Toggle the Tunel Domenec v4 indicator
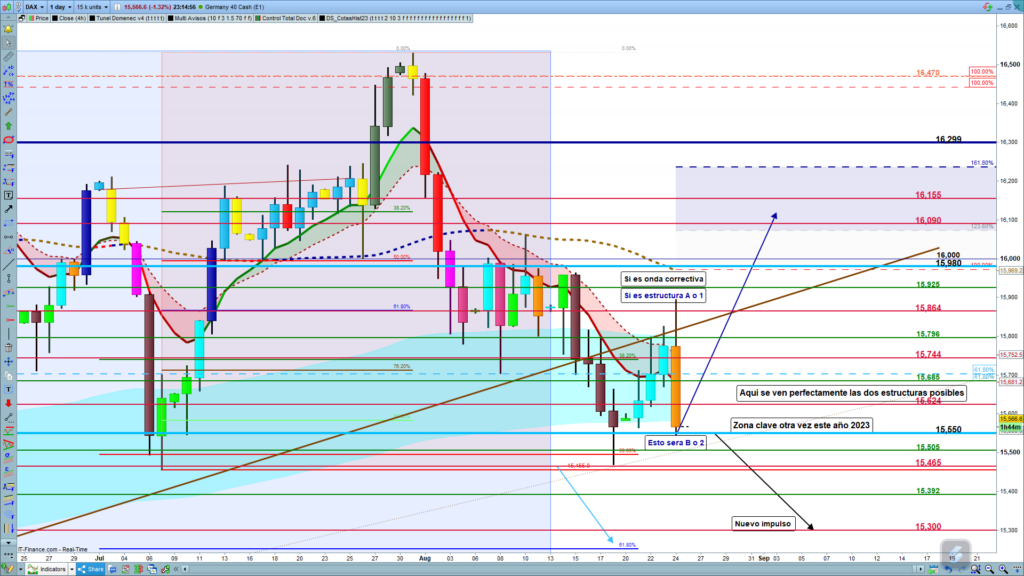The image size is (1024, 576). pyautogui.click(x=129, y=18)
